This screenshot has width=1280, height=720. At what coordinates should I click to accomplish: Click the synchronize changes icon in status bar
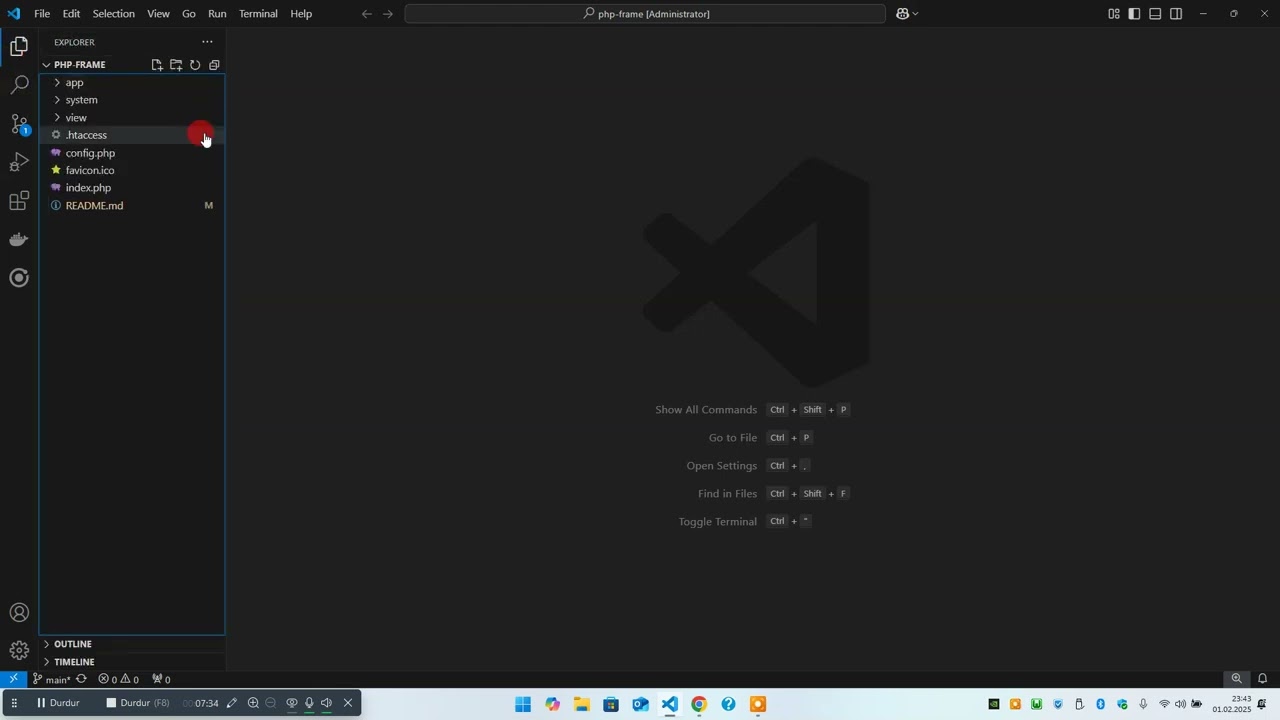(x=81, y=679)
